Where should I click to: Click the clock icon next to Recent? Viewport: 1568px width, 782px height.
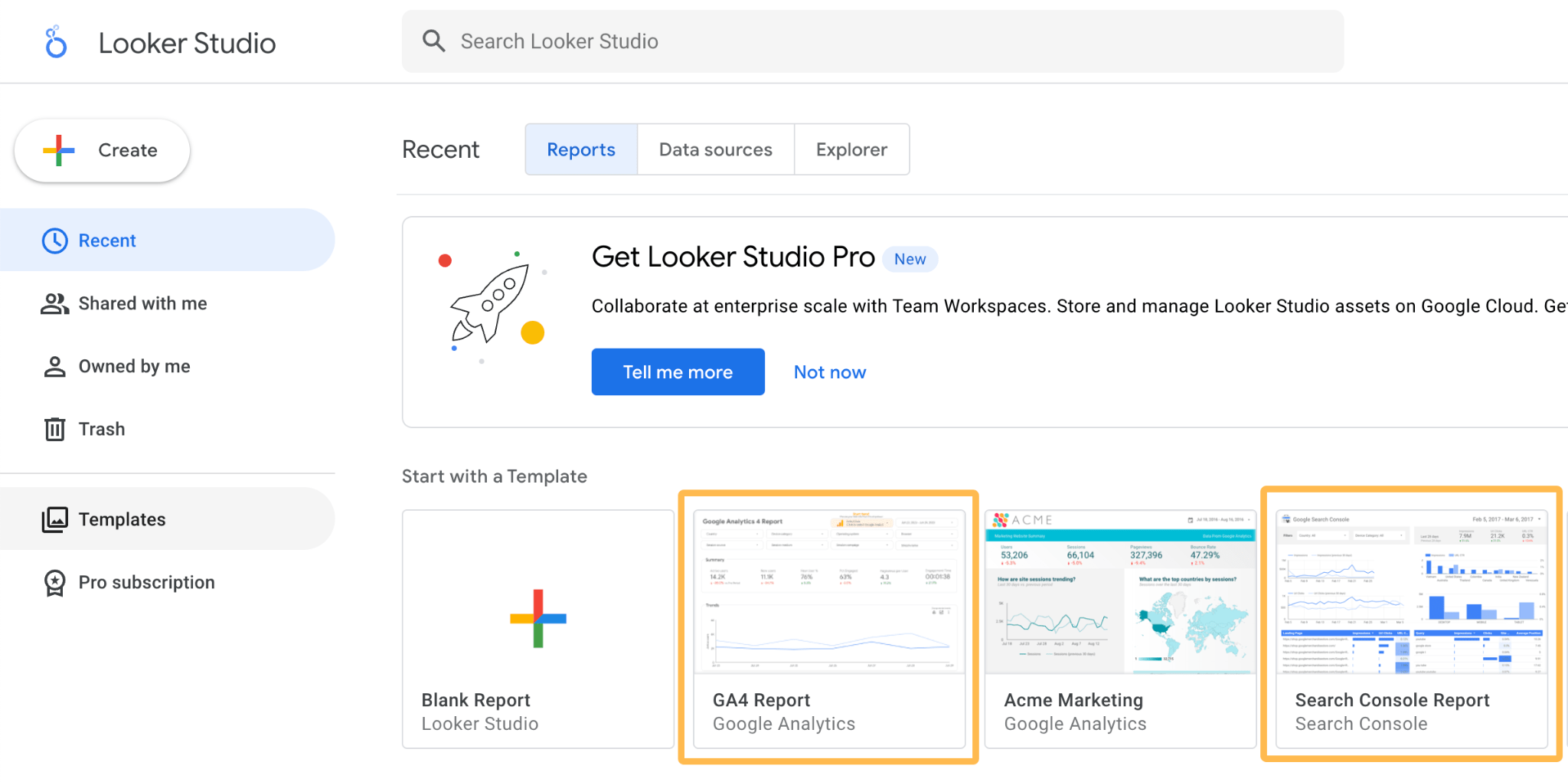54,240
